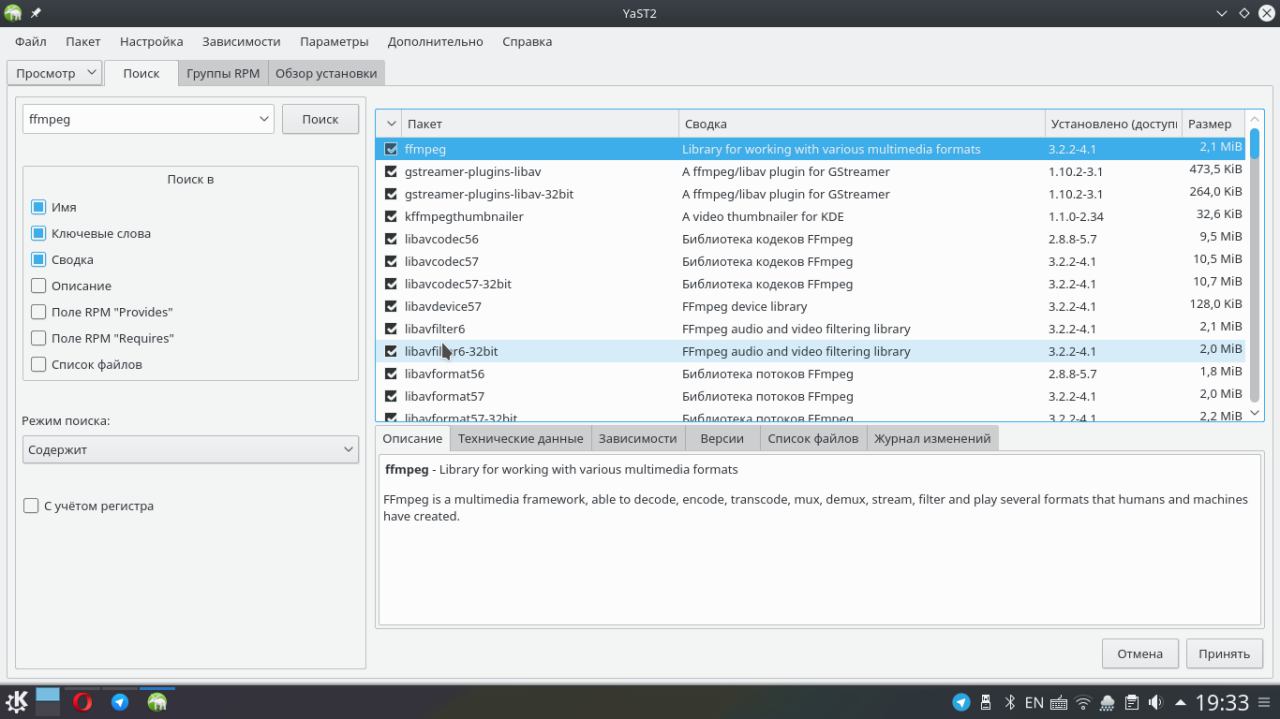1280x719 pixels.
Task: Click the weather tray icon
Action: pos(1107,702)
